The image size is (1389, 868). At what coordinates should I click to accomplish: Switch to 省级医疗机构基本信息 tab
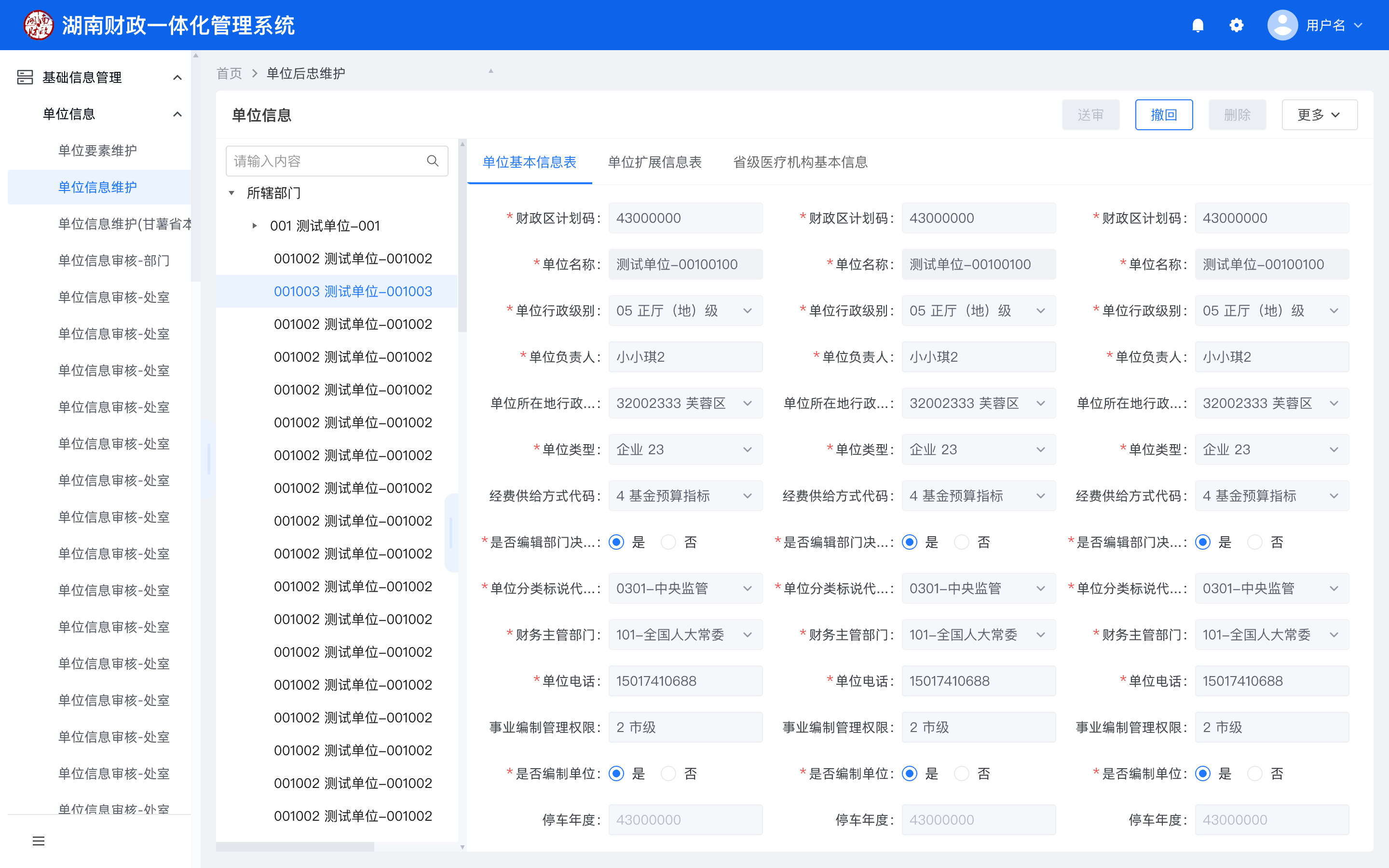point(800,162)
